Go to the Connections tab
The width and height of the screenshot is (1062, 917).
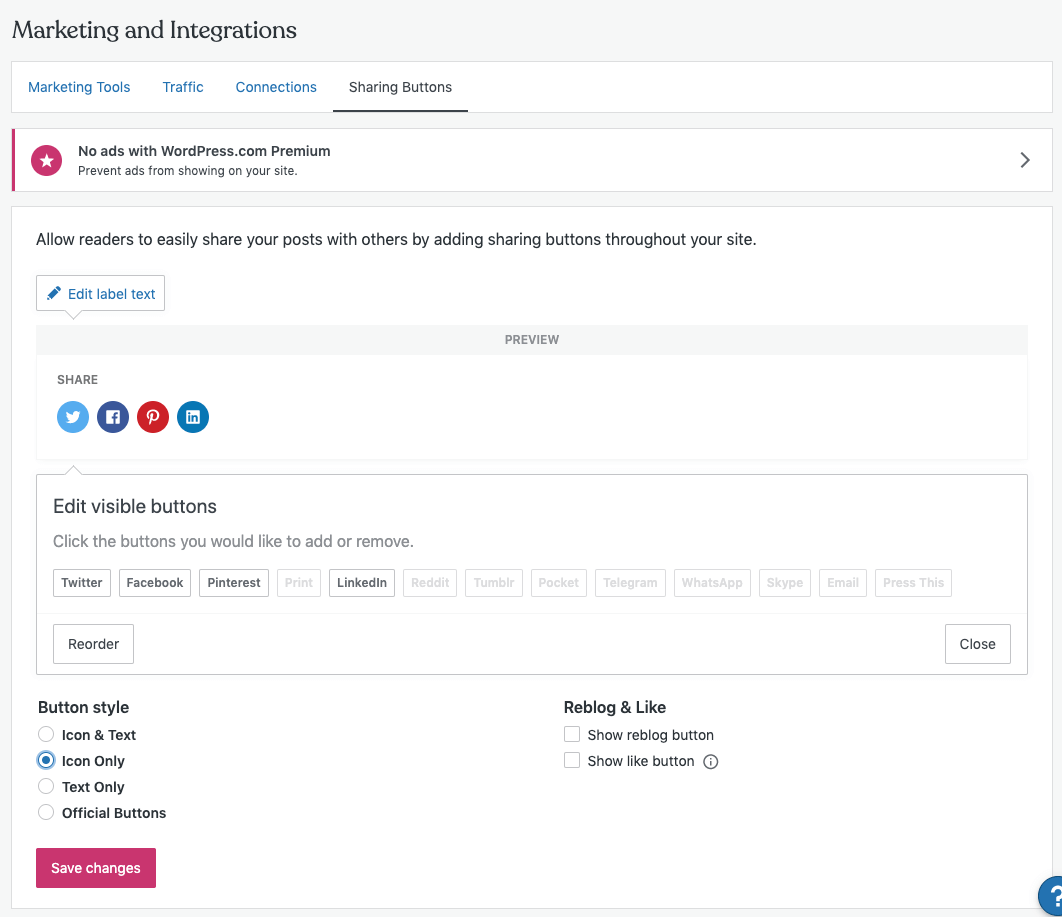(x=276, y=87)
